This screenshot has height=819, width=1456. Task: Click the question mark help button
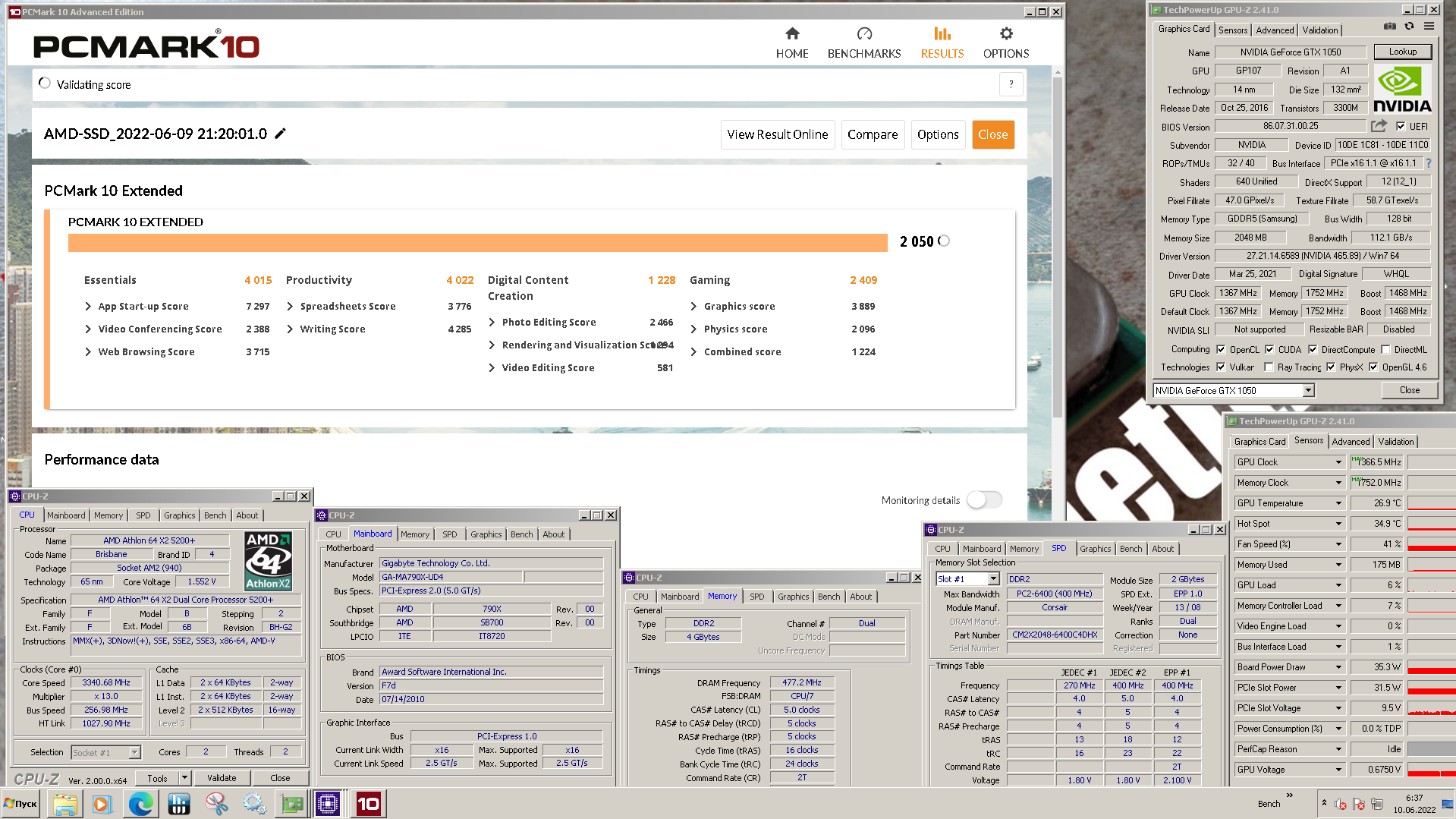pos(1011,84)
